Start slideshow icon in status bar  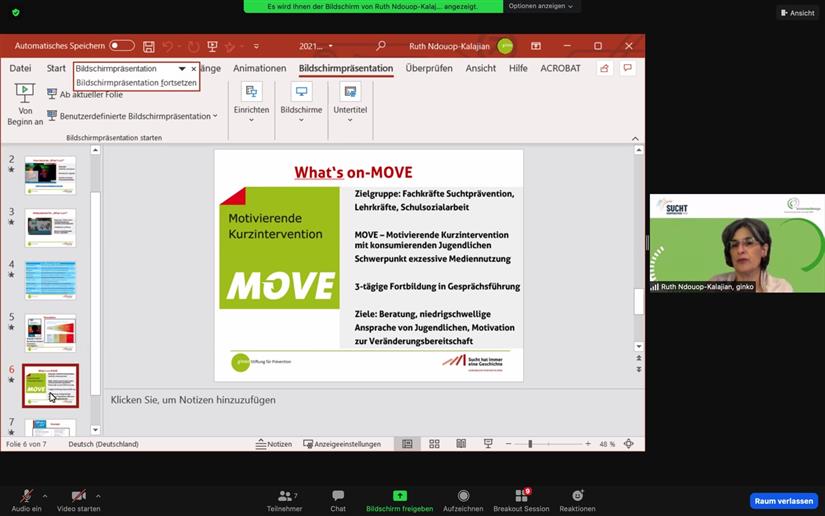[x=488, y=444]
